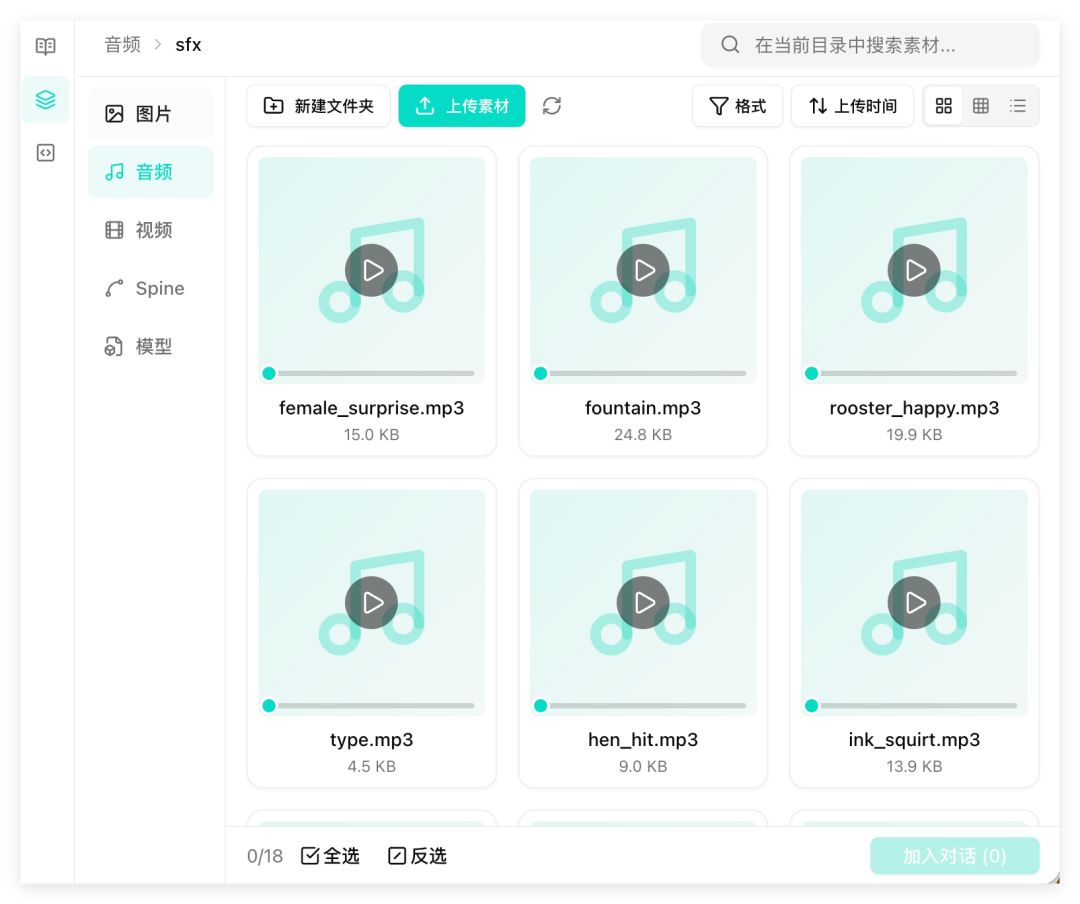Click the 19.9 KB size label
Screen dimensions: 1080x904
click(914, 435)
